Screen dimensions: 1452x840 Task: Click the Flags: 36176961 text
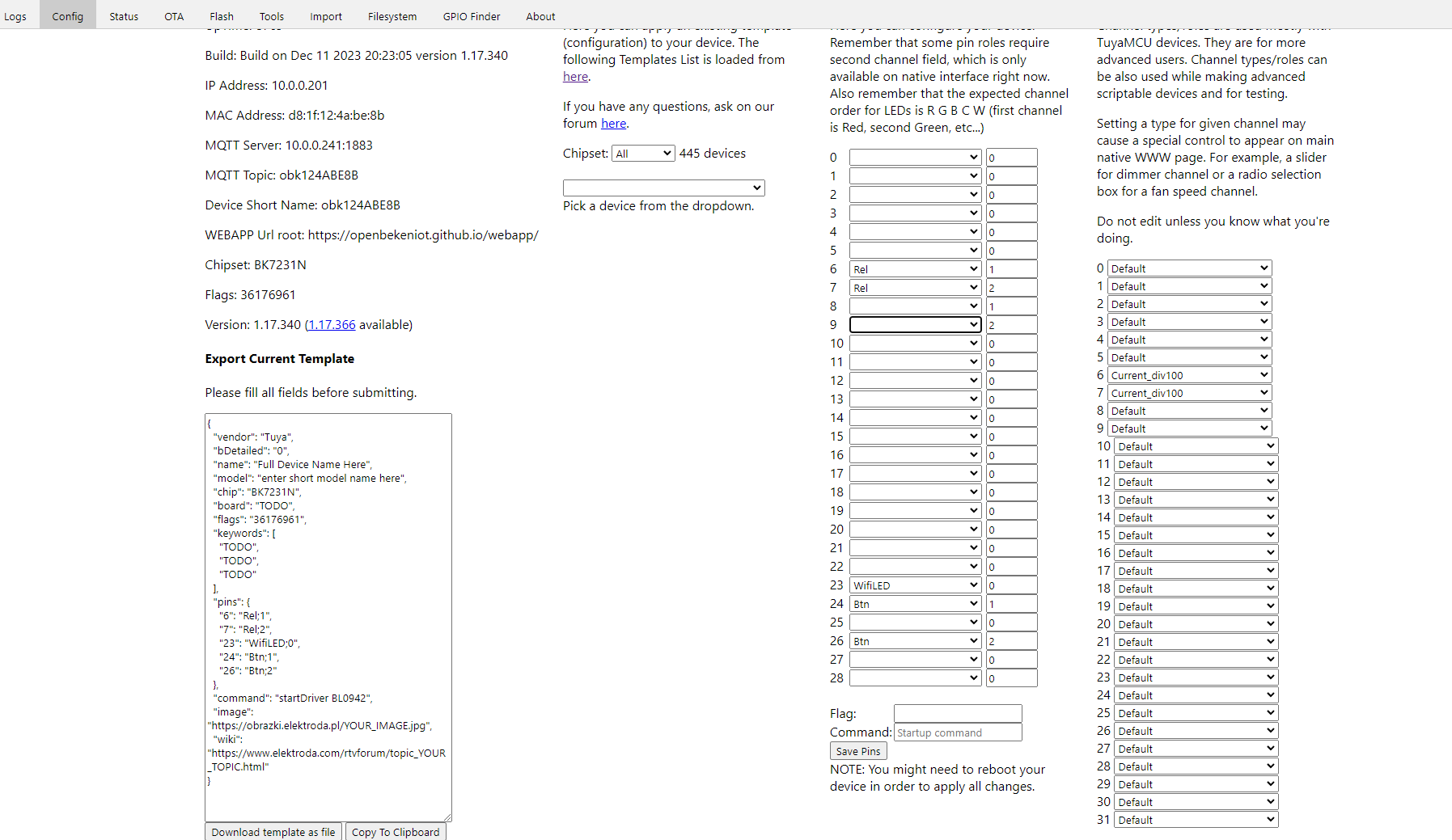[x=250, y=295]
